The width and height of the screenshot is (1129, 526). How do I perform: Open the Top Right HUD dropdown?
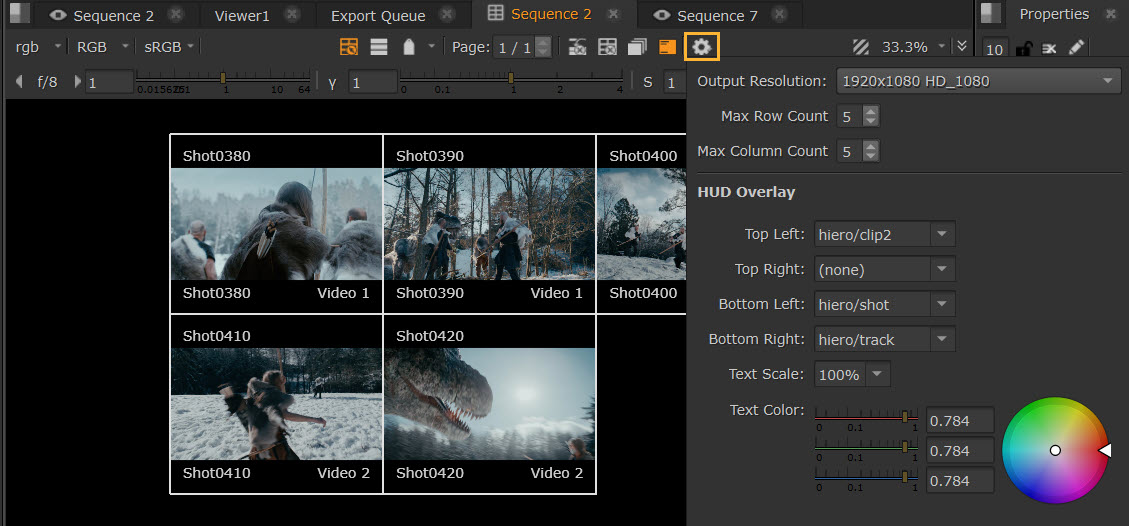(885, 269)
